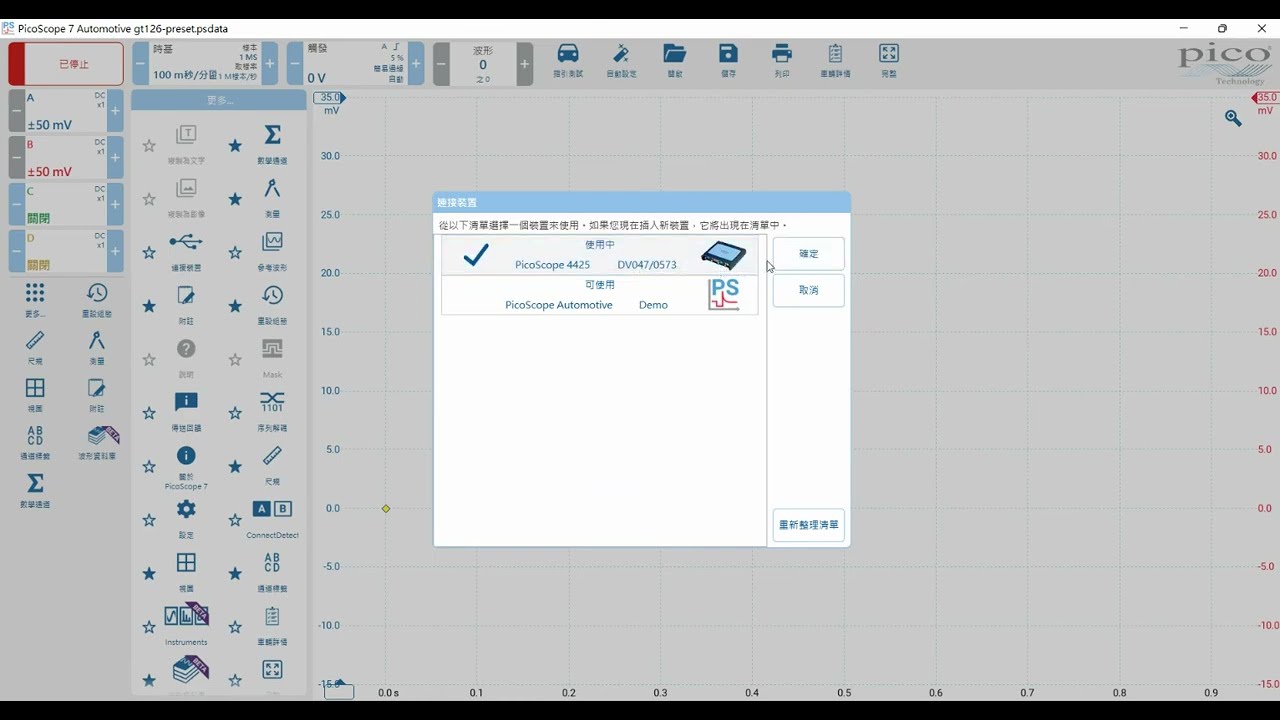Step waveform buffer forward with plus
Image resolution: width=1280 pixels, height=720 pixels.
525,63
